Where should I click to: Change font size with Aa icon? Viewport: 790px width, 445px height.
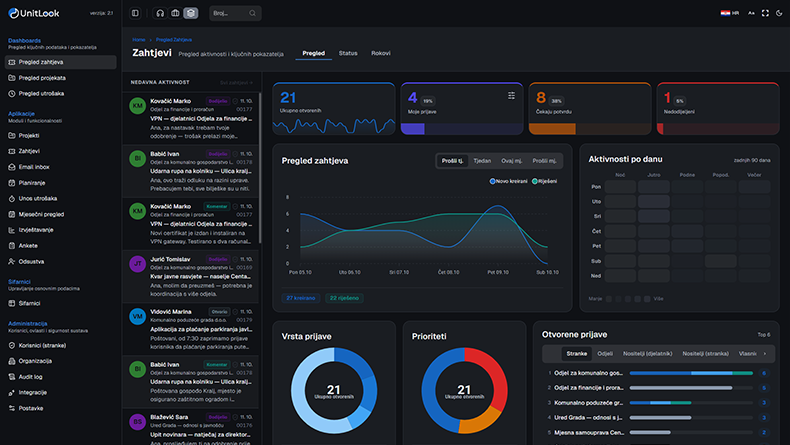[751, 13]
